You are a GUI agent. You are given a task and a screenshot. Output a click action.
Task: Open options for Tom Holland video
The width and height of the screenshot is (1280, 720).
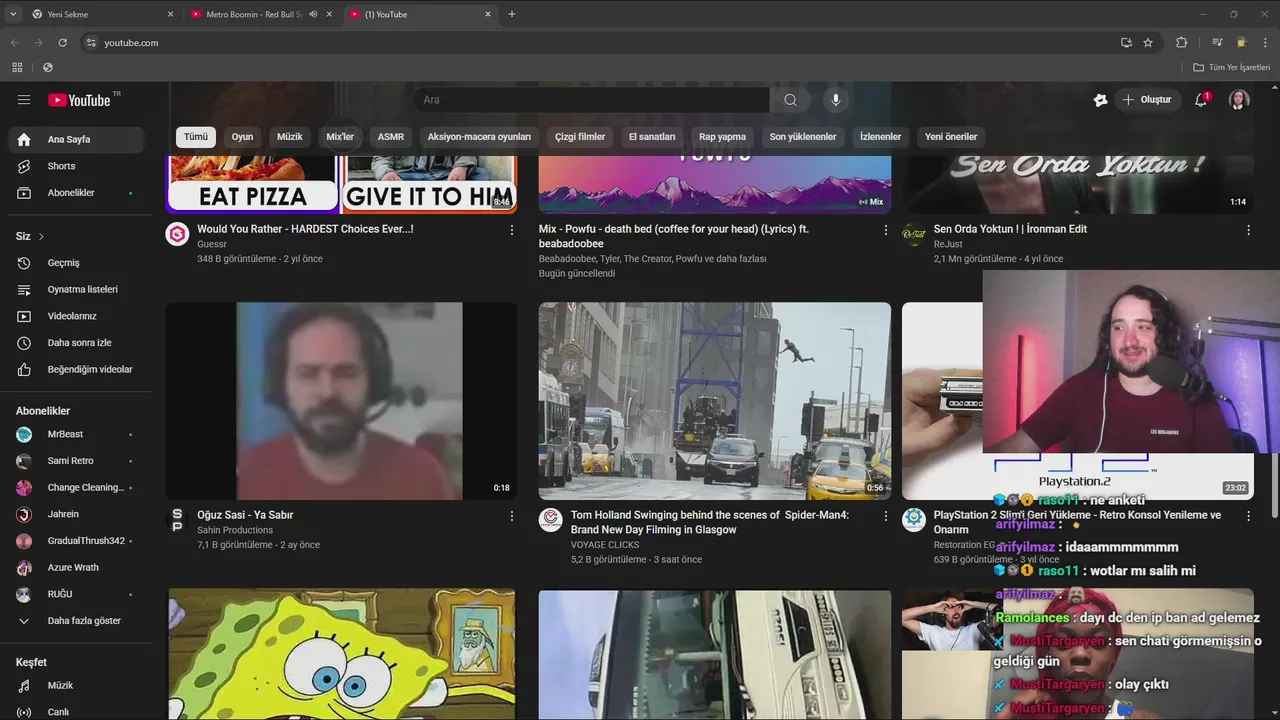(885, 516)
